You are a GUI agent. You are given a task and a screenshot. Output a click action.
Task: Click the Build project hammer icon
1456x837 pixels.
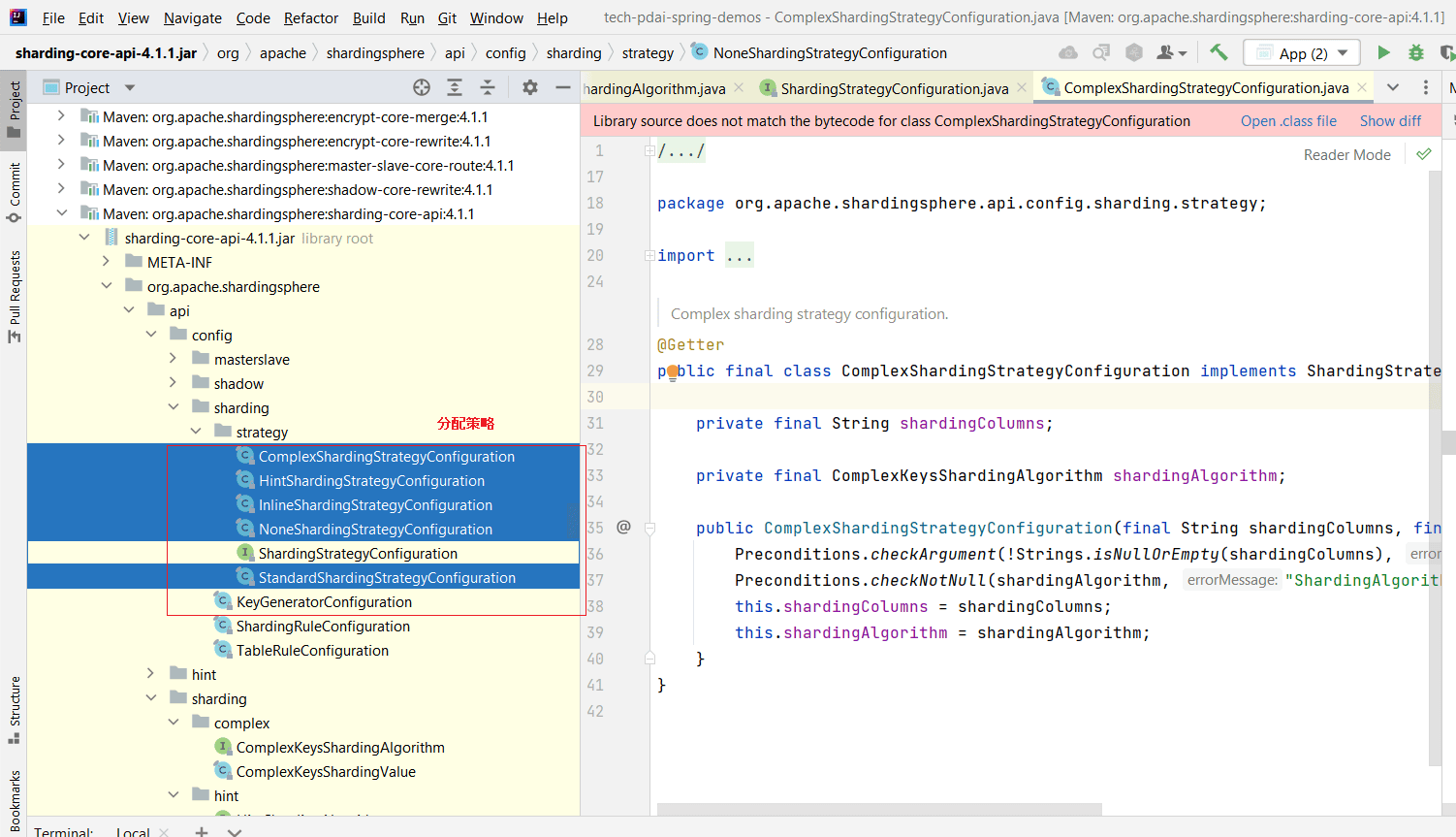coord(1219,53)
